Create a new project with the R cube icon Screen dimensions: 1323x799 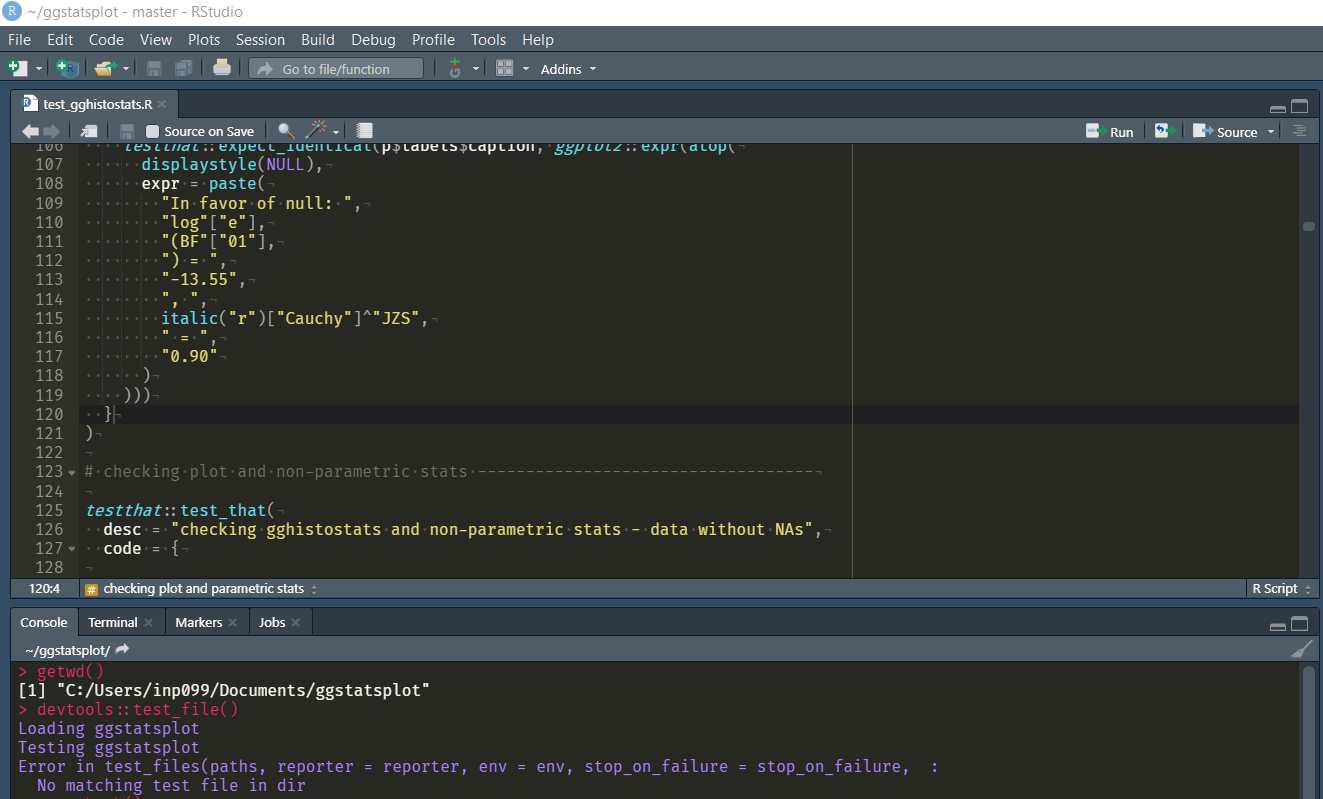(x=67, y=68)
